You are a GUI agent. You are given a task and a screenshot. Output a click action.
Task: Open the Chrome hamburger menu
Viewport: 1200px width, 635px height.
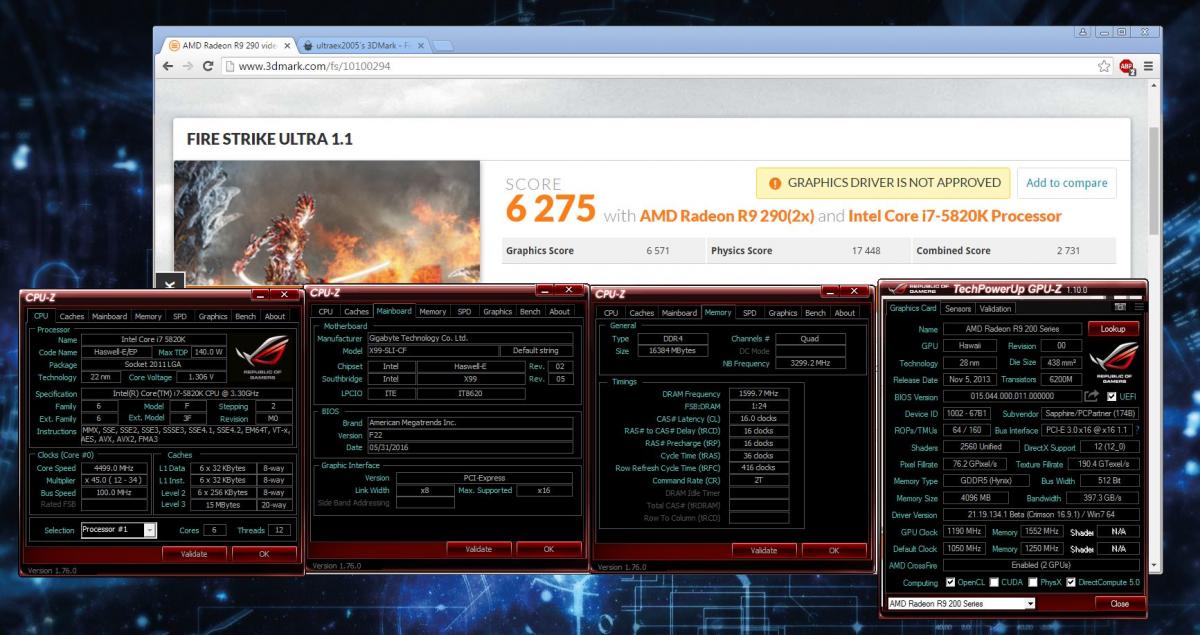pos(1148,66)
